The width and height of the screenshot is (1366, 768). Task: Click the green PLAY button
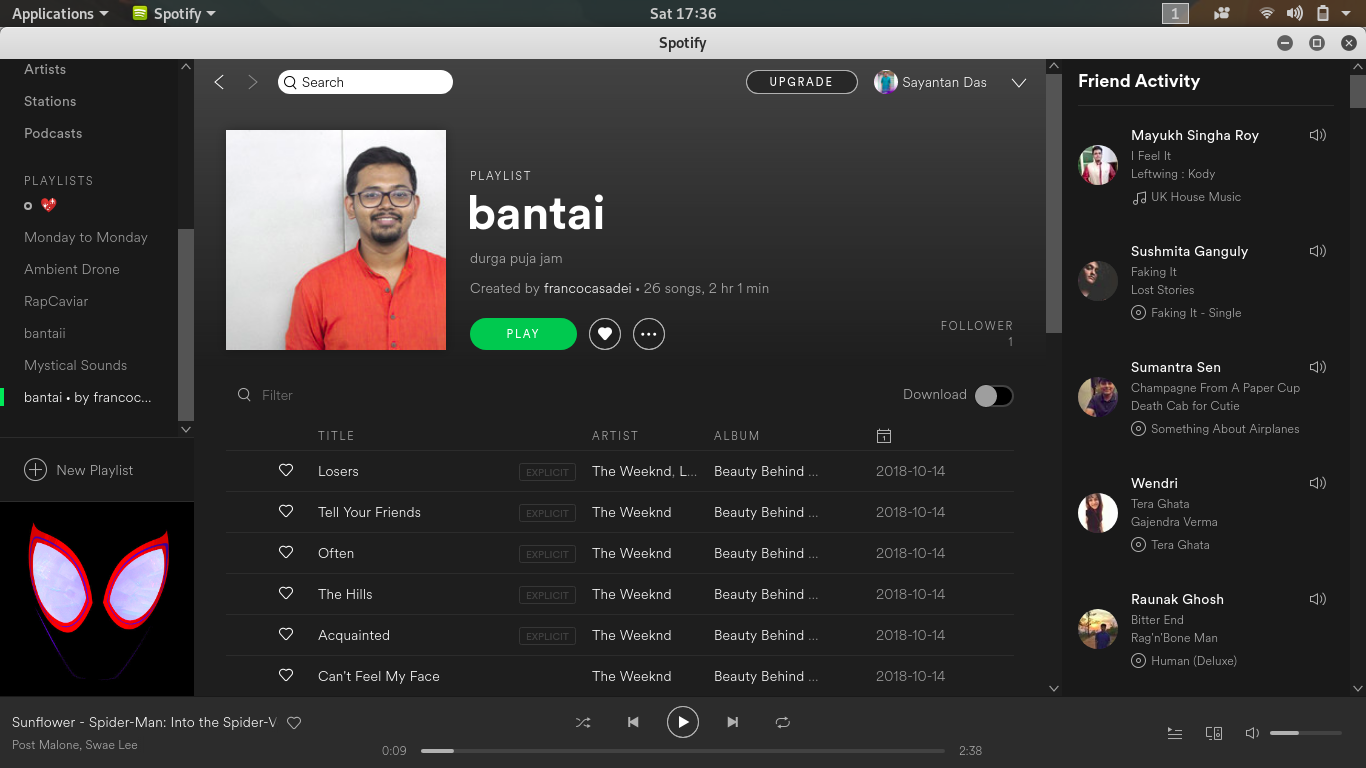click(x=523, y=334)
